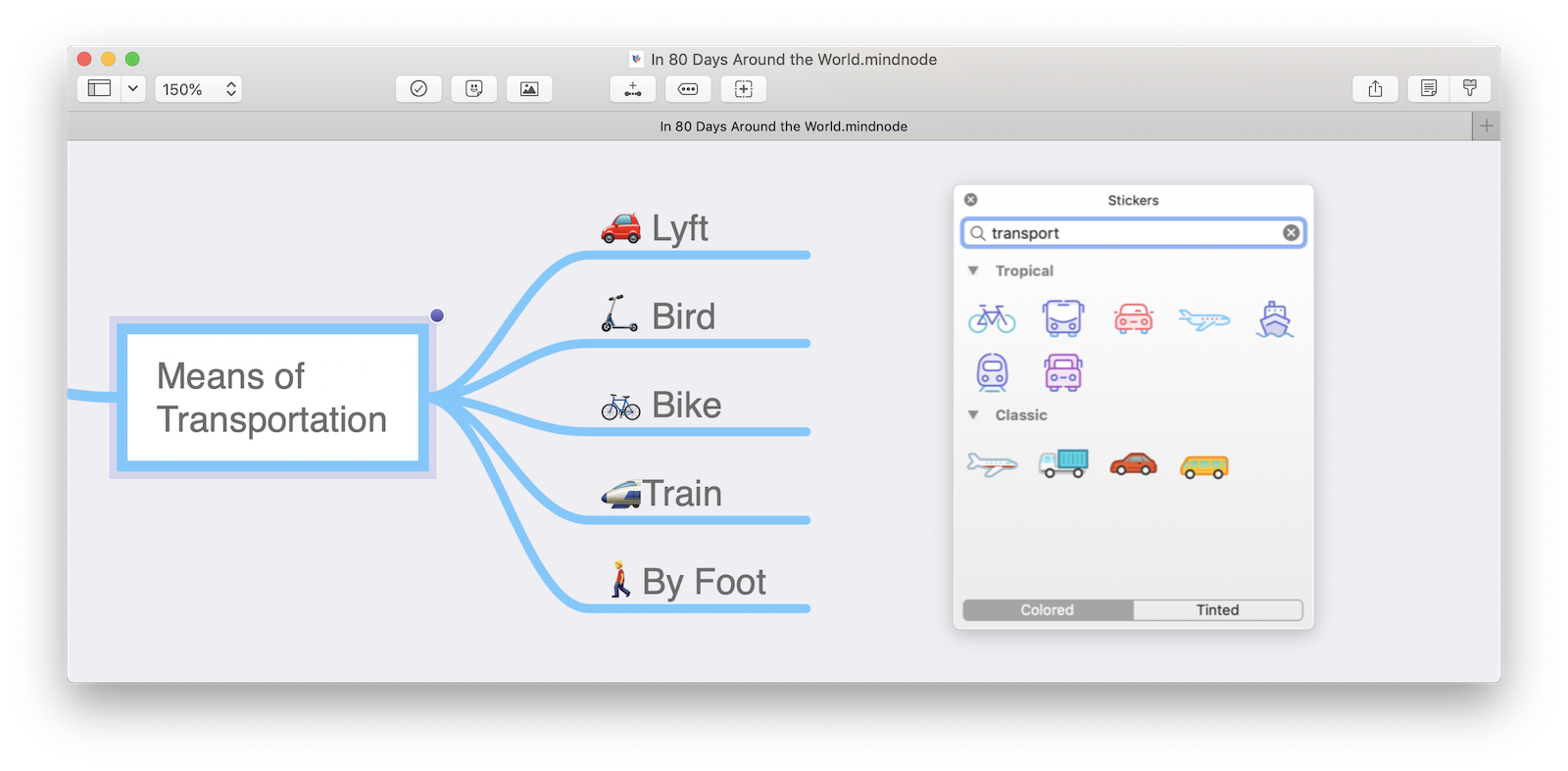This screenshot has width=1568, height=771.
Task: Toggle the sidebar view button
Action: click(x=99, y=89)
